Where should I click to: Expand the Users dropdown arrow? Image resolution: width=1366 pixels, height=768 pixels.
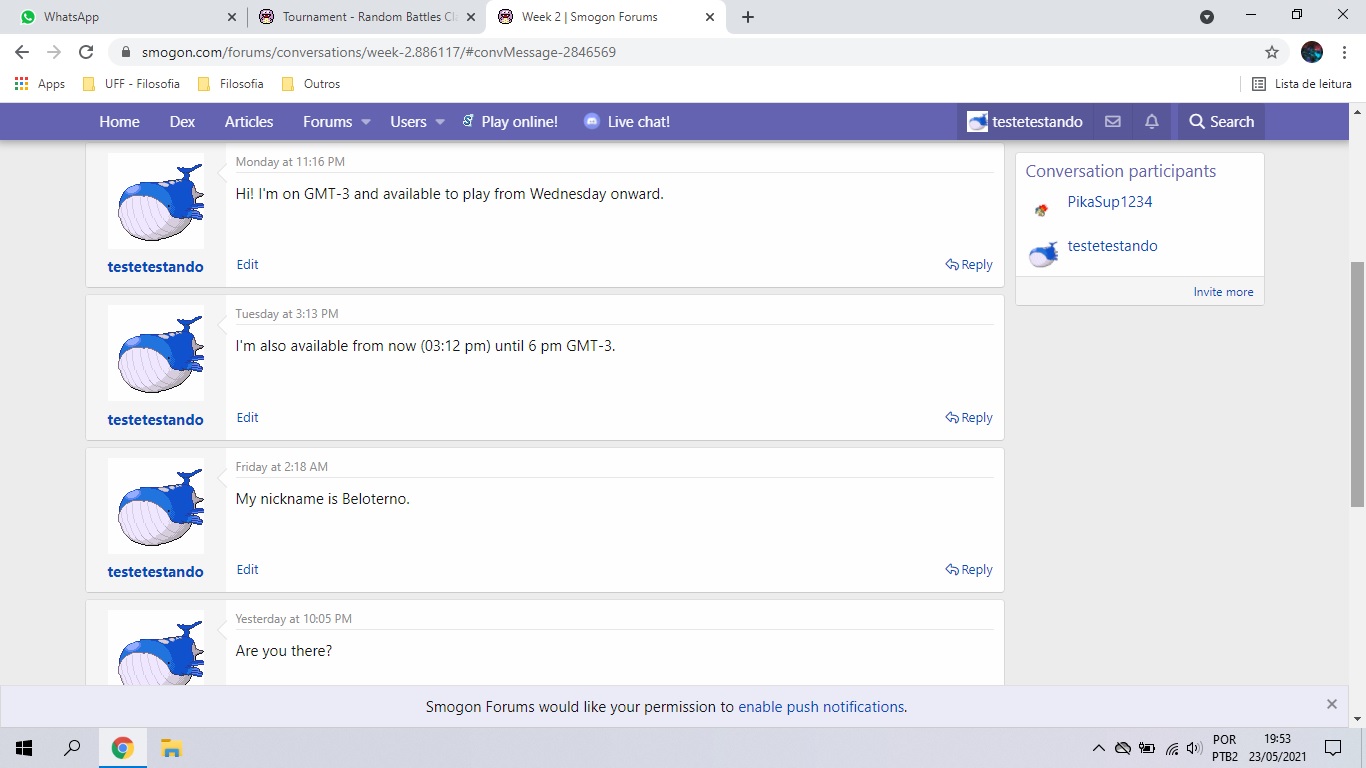pyautogui.click(x=440, y=122)
